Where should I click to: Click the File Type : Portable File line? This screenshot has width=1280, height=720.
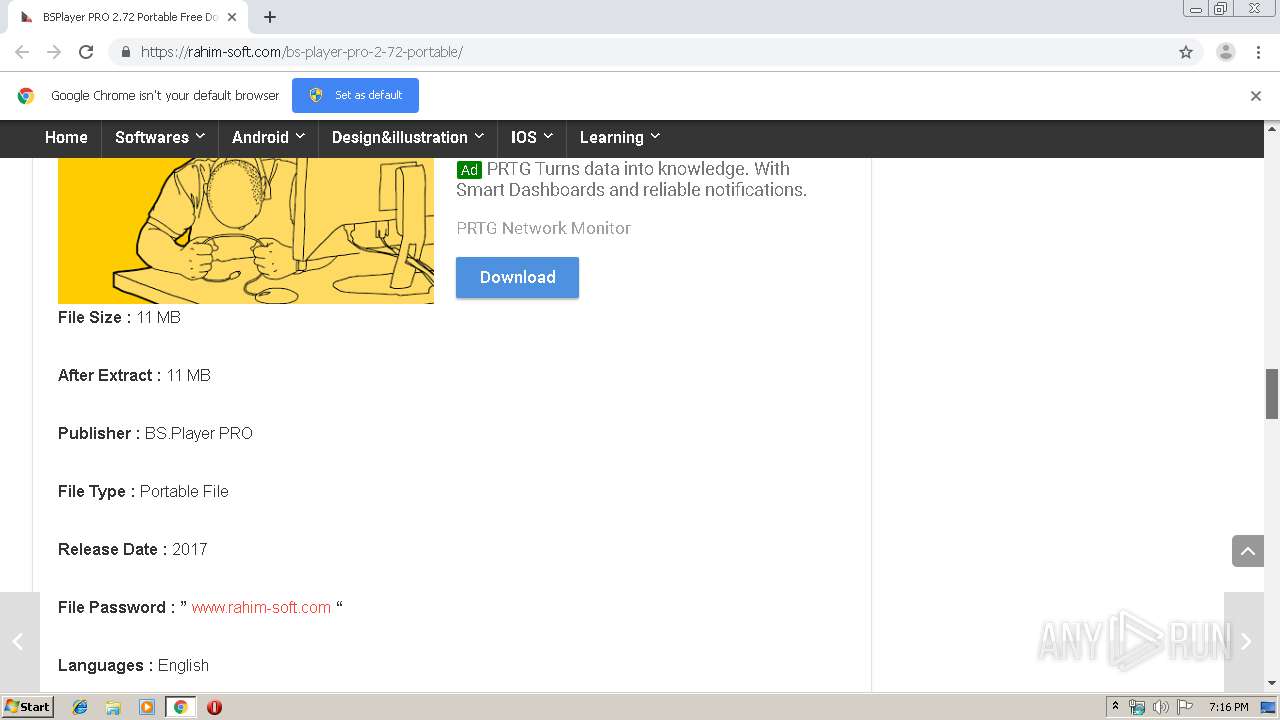pos(143,491)
